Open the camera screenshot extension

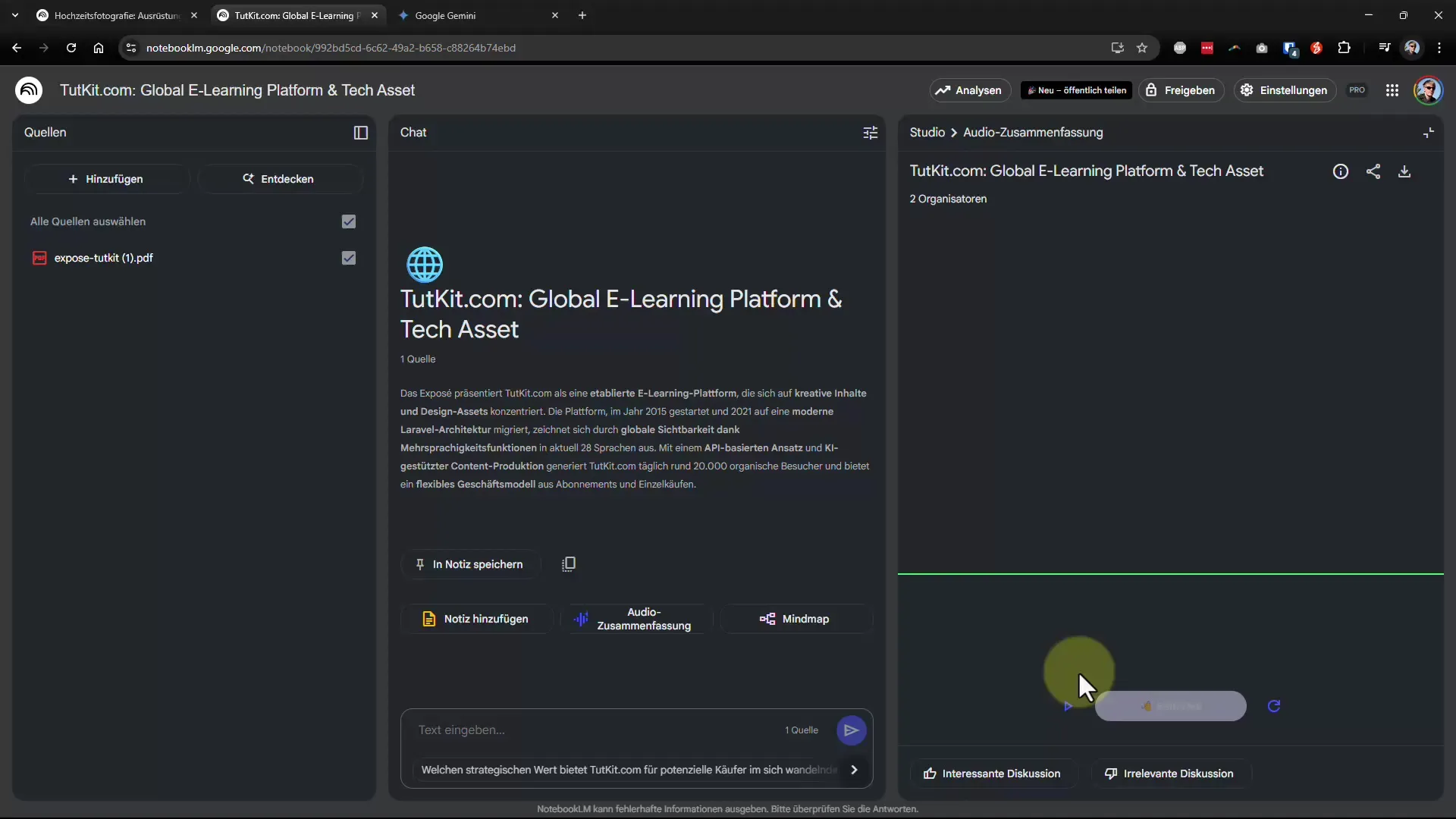(1262, 48)
